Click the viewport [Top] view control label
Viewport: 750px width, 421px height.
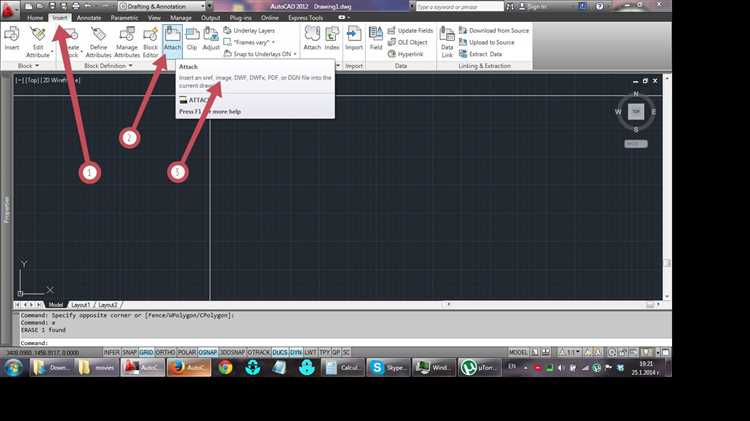pos(33,80)
